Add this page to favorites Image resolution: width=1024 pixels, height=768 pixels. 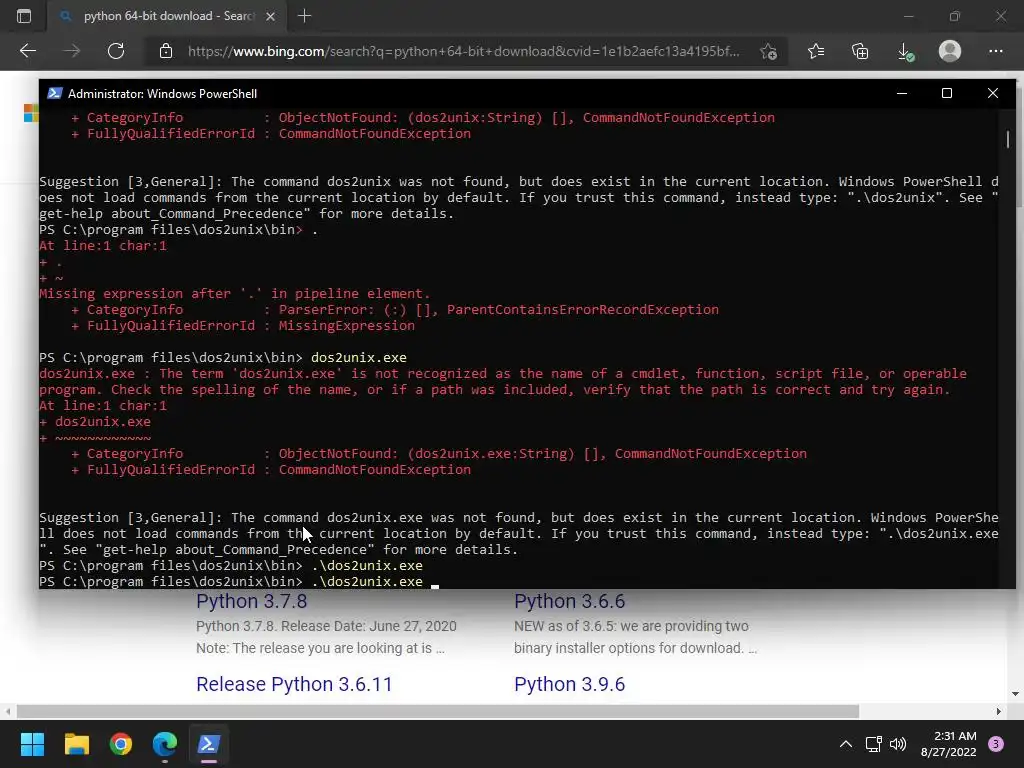tap(769, 51)
